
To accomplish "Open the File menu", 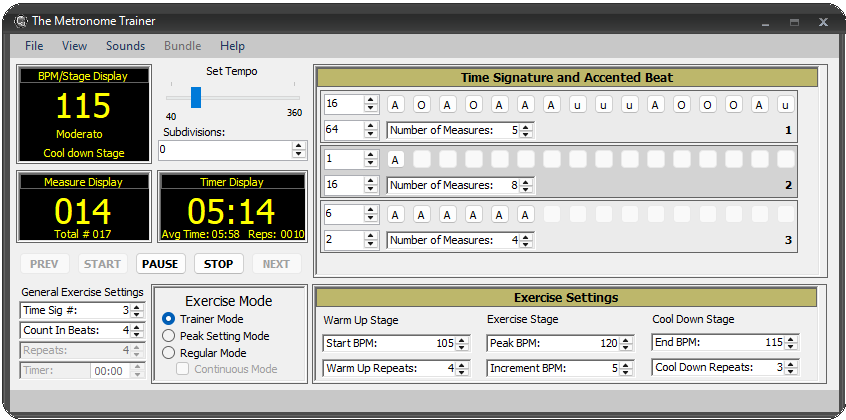I will click(x=34, y=46).
